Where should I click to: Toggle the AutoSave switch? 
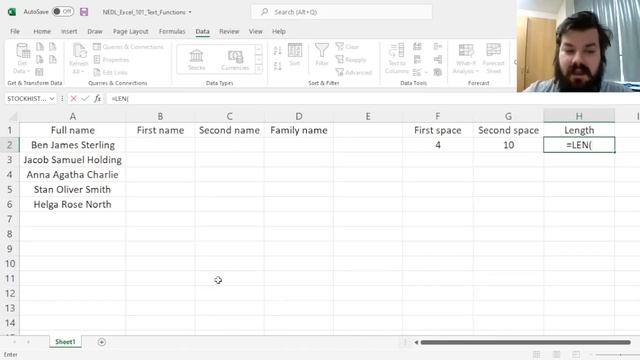(62, 12)
